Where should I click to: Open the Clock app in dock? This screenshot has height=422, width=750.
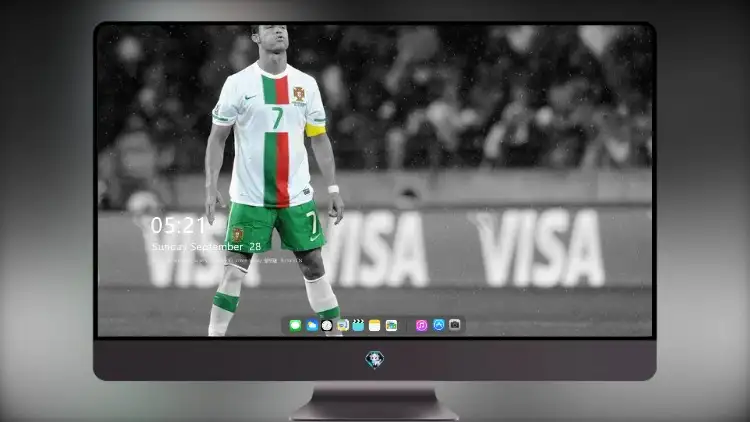tap(327, 326)
